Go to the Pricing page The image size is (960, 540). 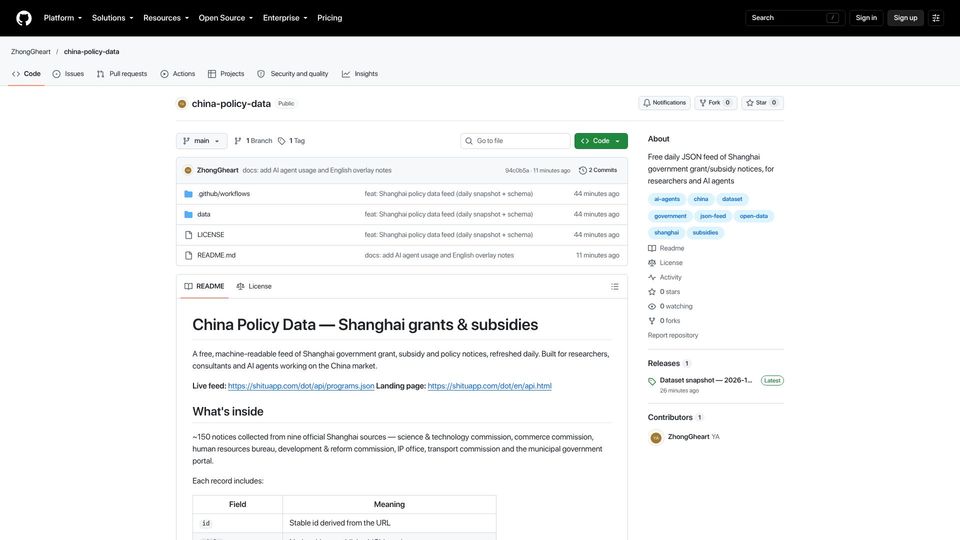[329, 18]
